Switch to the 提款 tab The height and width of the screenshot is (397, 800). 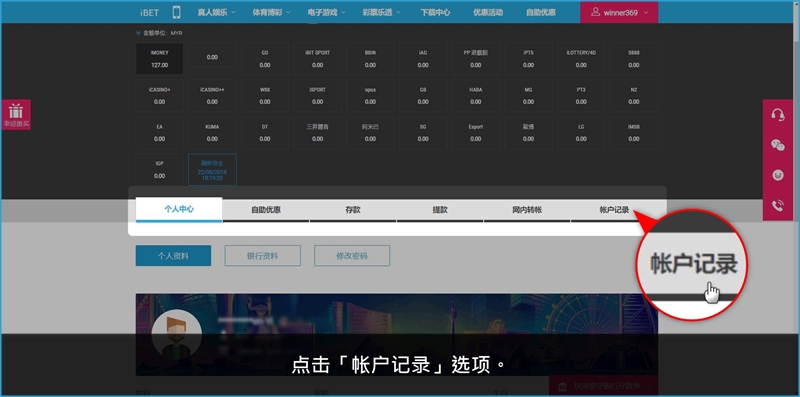tap(440, 210)
